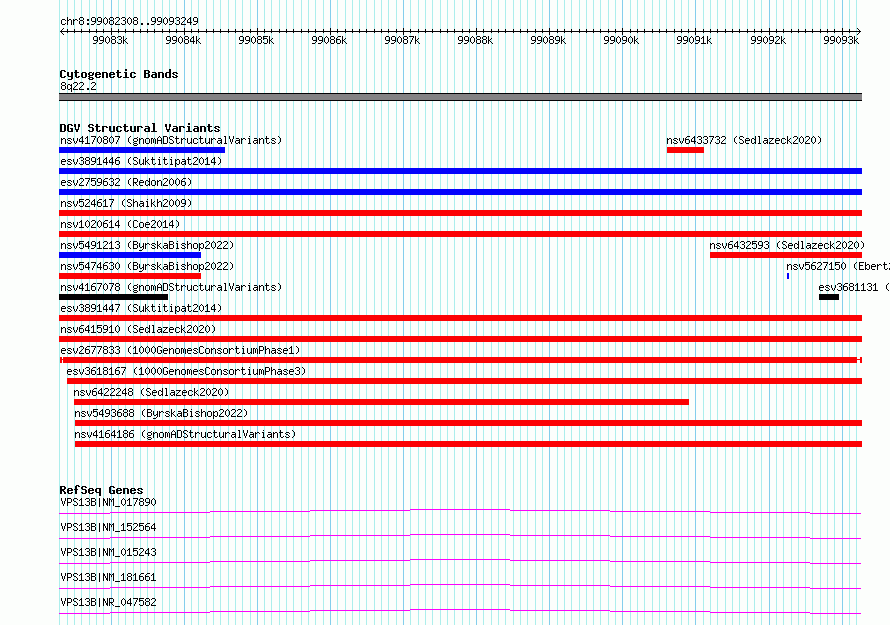This screenshot has height=625, width=890.
Task: Click the 99083k ruler position
Action: [110, 40]
